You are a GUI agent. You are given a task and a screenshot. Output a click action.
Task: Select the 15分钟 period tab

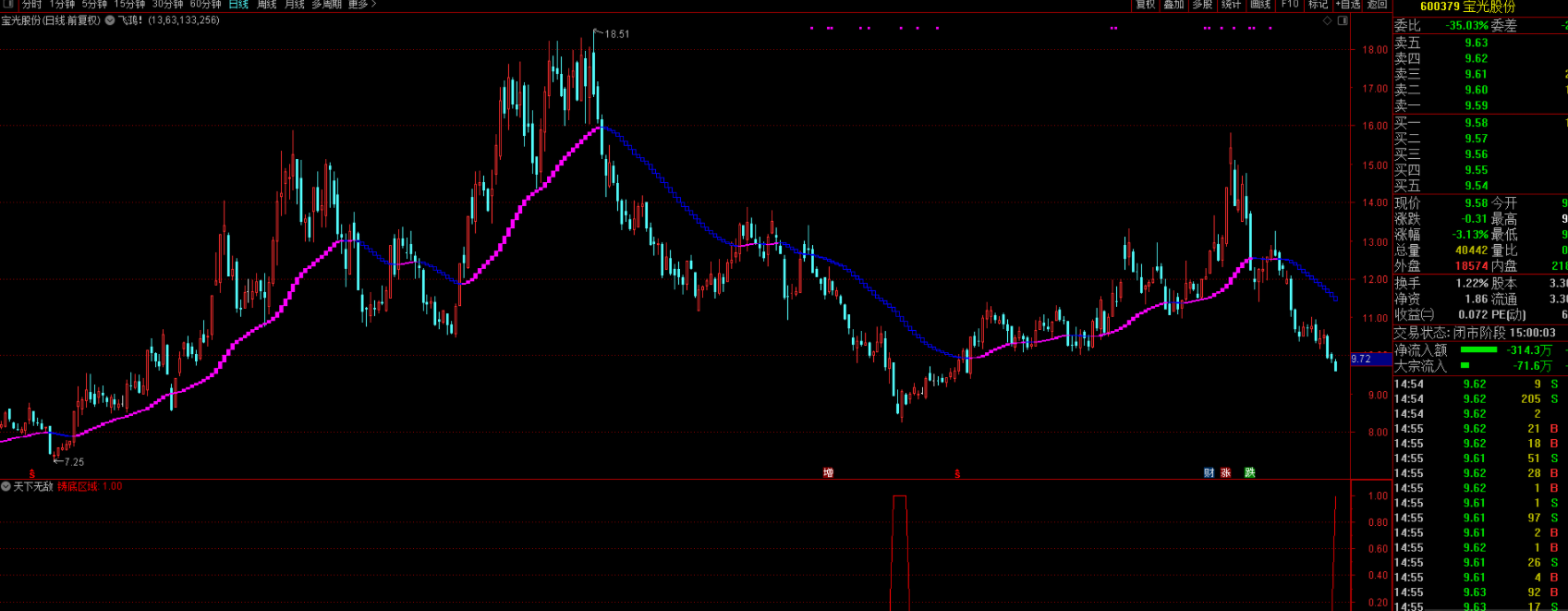[129, 5]
